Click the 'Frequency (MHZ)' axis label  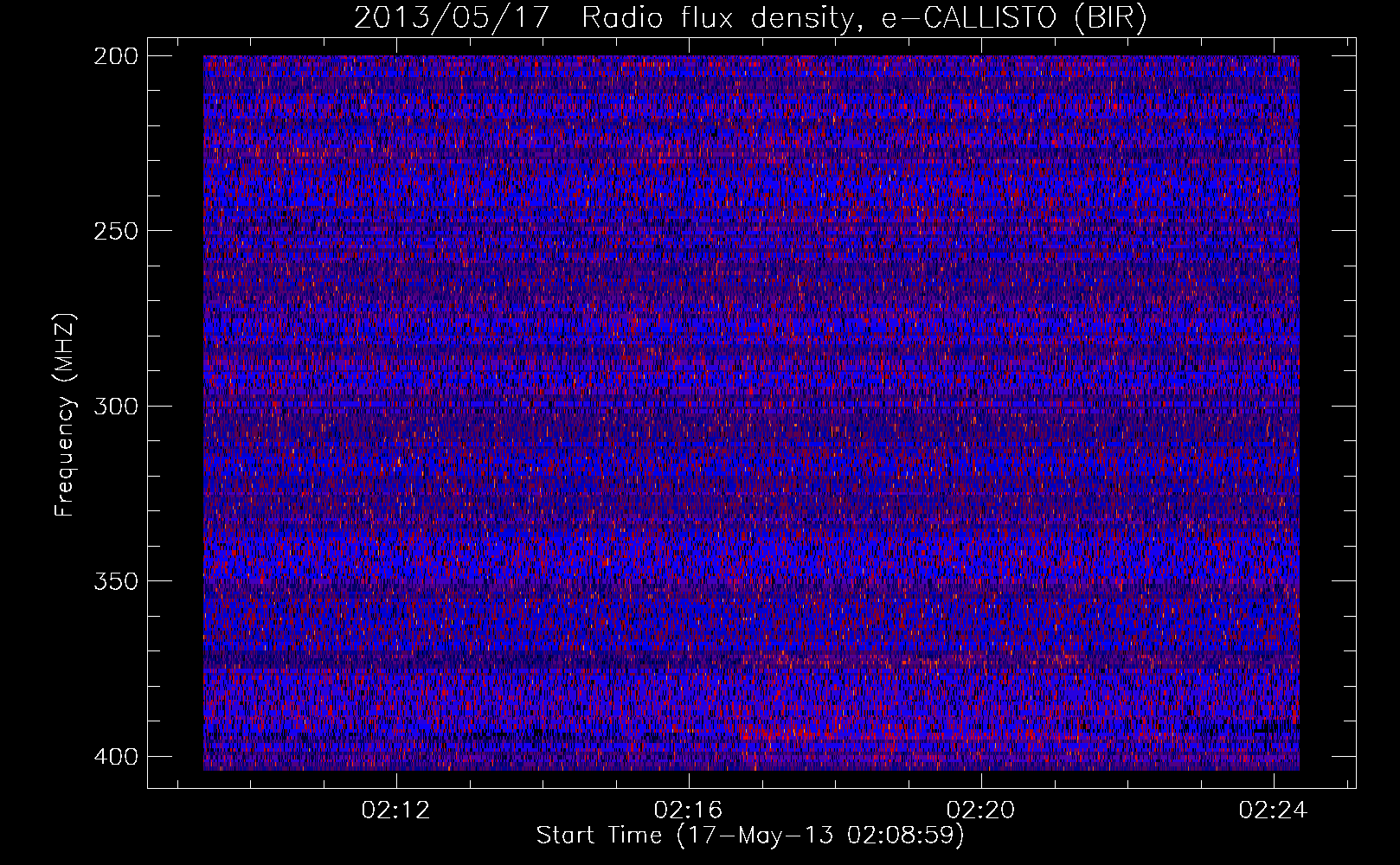pos(65,415)
